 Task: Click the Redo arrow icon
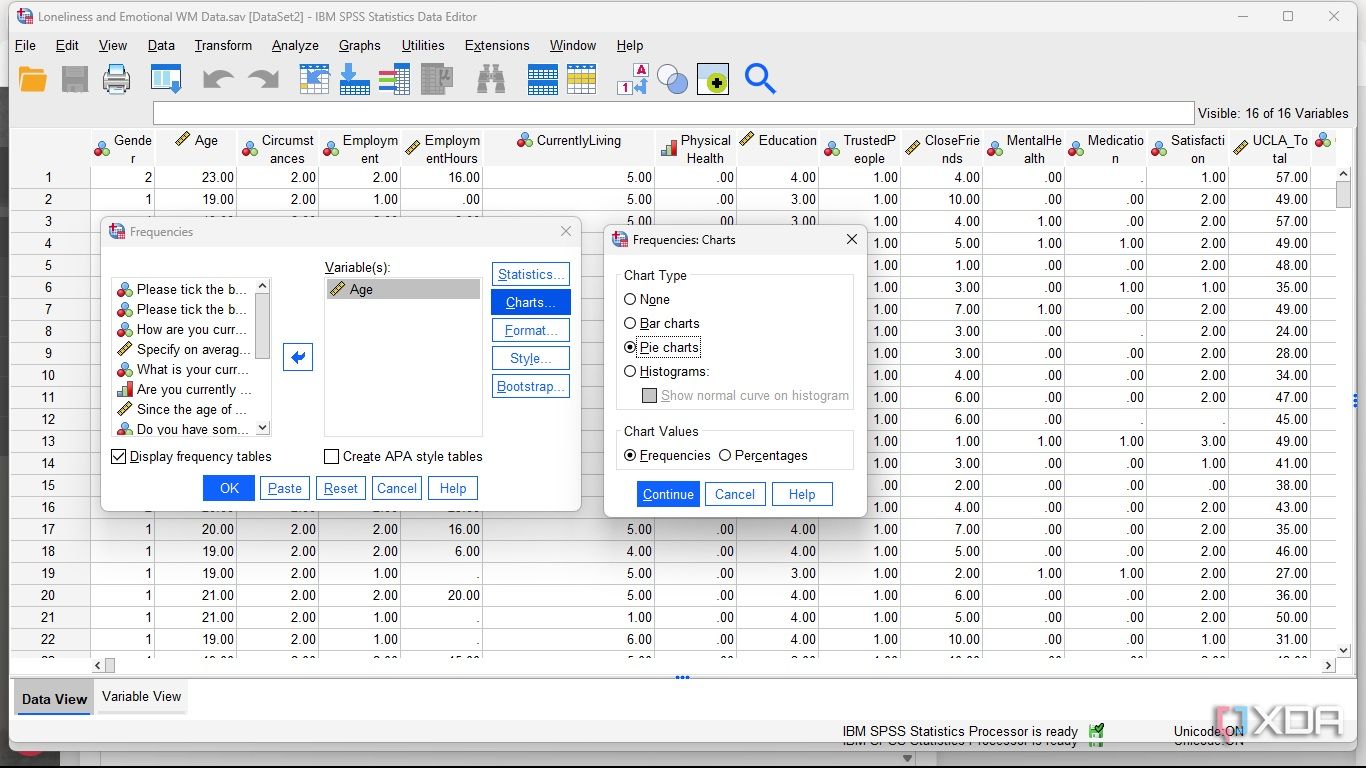[x=264, y=79]
